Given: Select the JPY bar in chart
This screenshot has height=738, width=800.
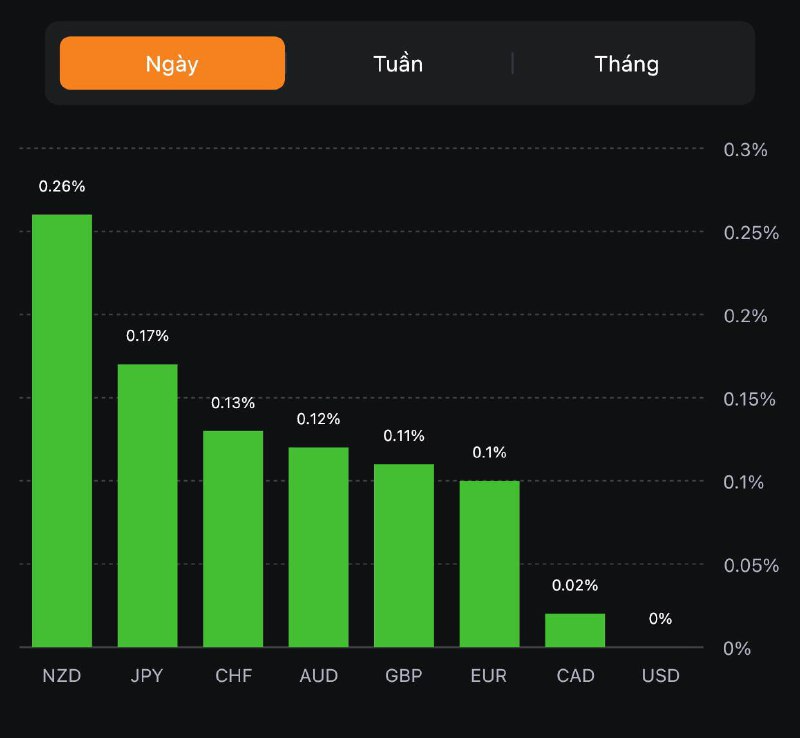Looking at the screenshot, I should coord(148,505).
